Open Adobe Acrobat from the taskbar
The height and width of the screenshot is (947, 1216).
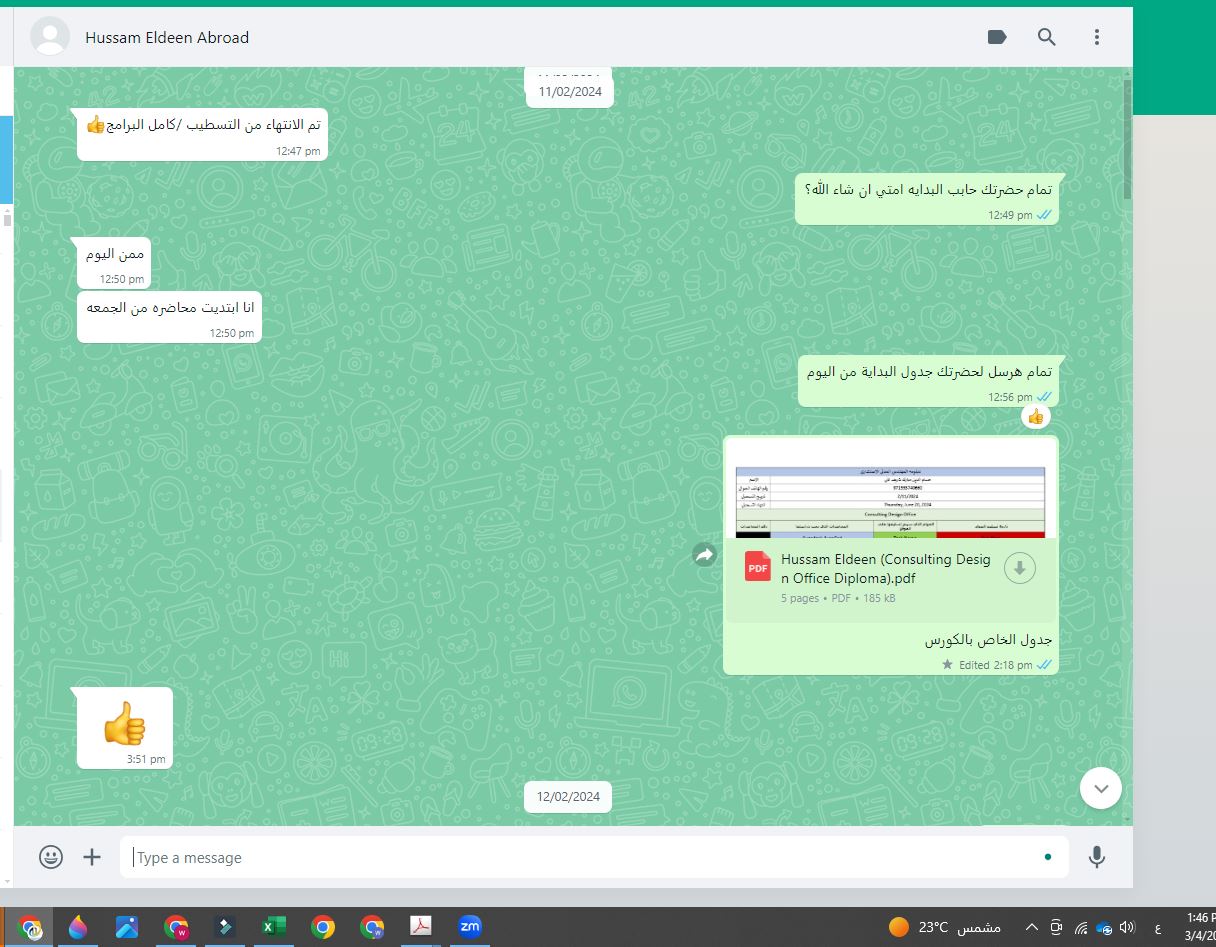(x=421, y=927)
